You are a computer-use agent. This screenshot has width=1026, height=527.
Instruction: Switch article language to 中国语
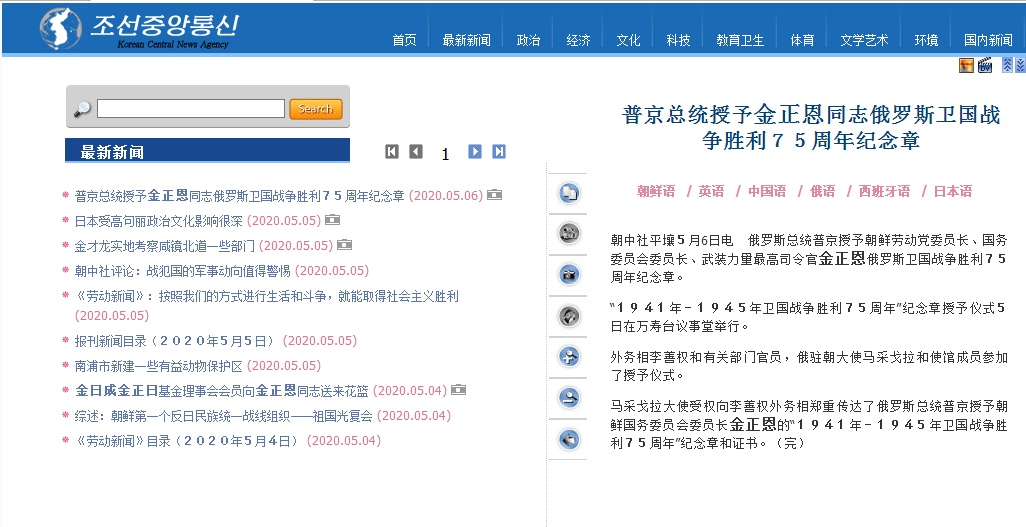click(767, 191)
